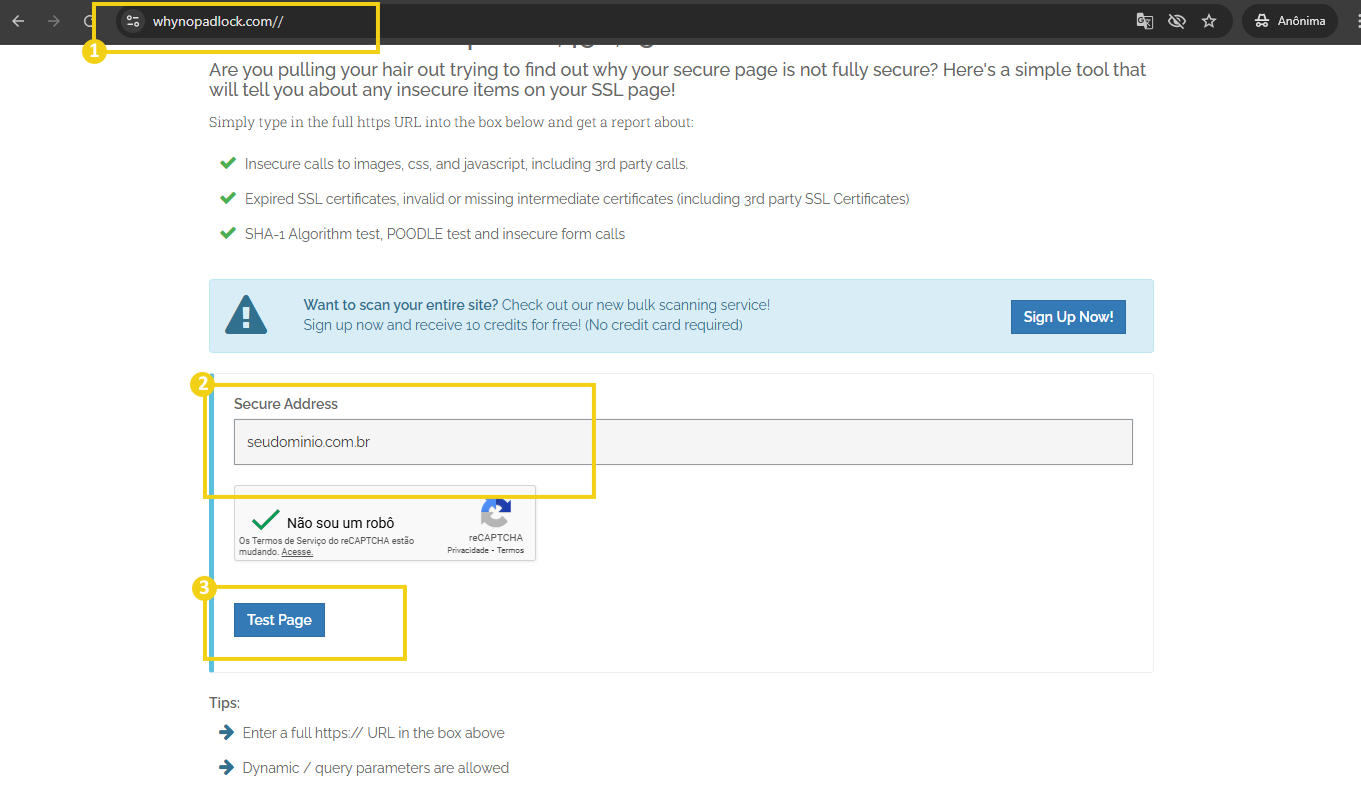Click the green checkmark beside SHA-1 Algorithm test
This screenshot has height=792, width=1361.
(227, 232)
